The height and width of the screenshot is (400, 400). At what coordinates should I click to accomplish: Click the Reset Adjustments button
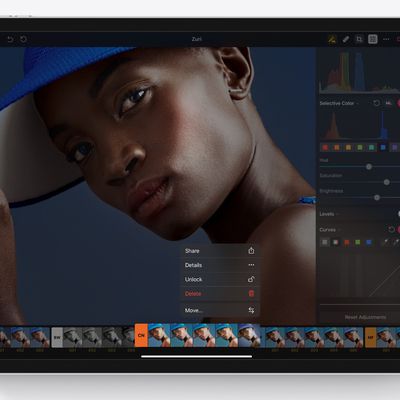coord(365,317)
